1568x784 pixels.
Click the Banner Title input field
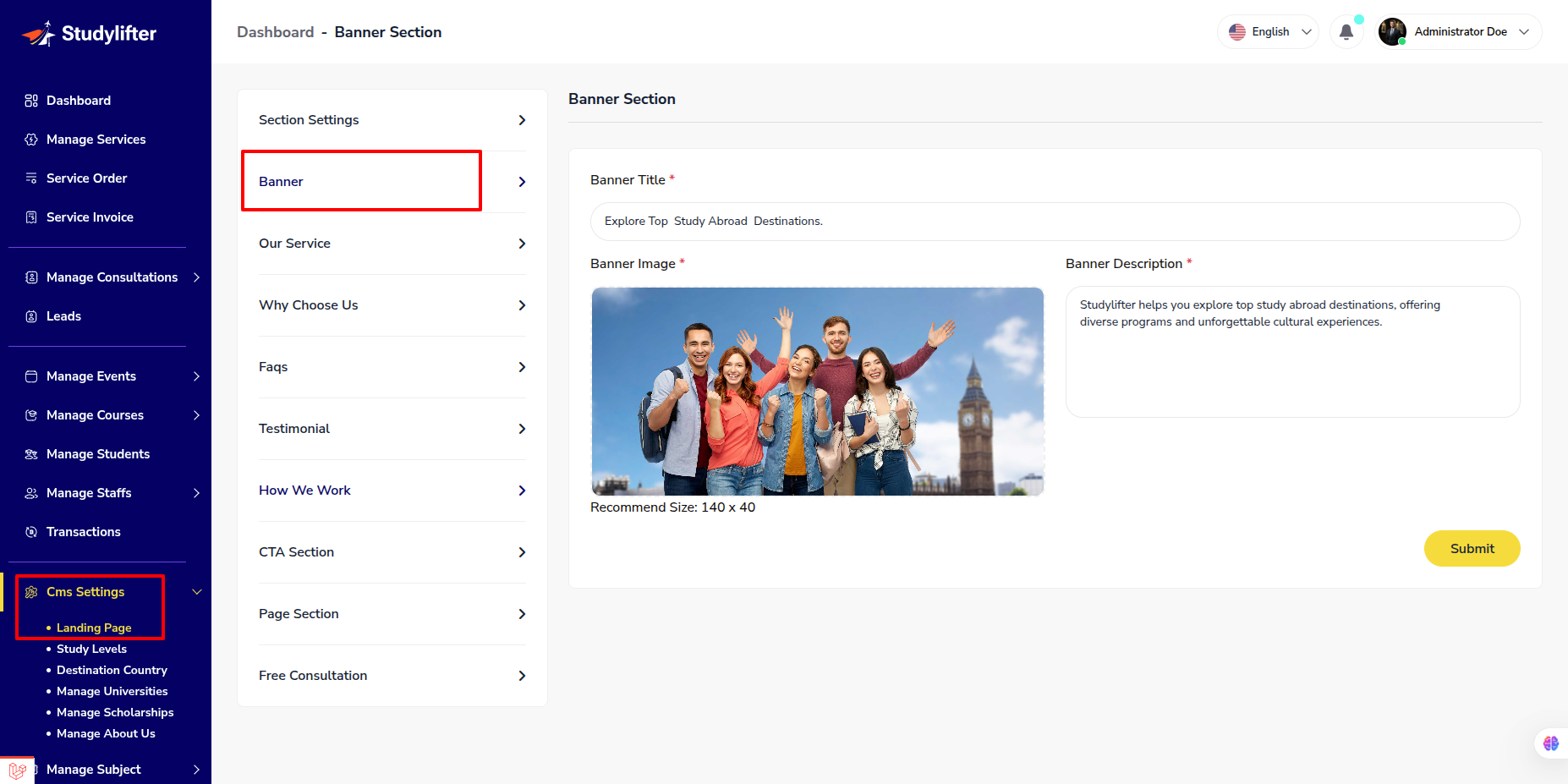click(x=1055, y=222)
